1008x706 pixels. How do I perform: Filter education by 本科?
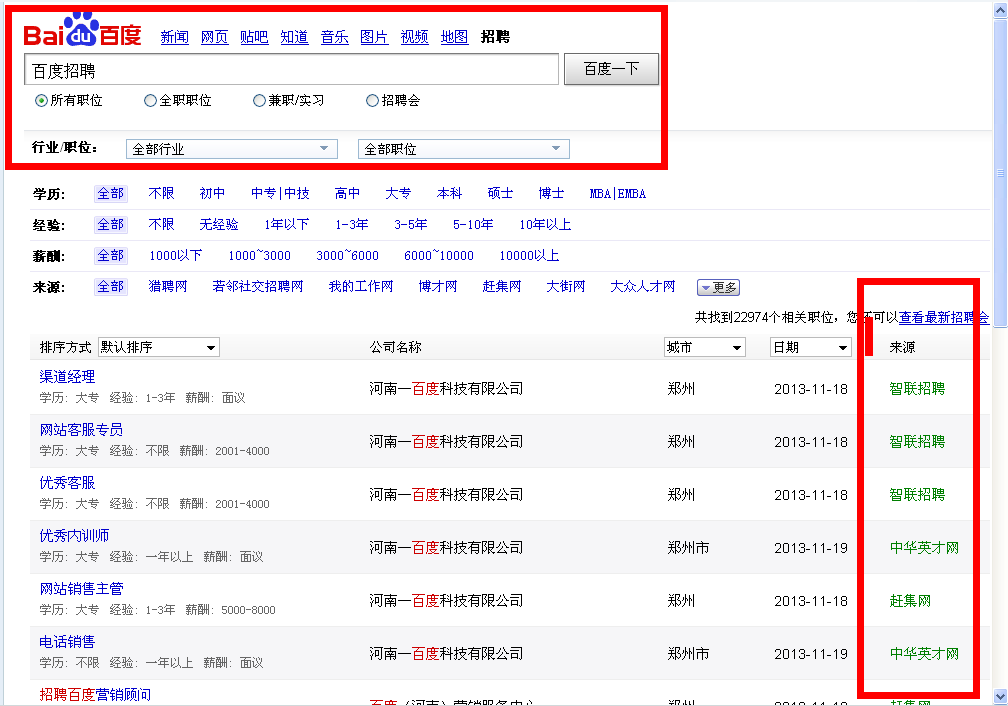pos(449,194)
